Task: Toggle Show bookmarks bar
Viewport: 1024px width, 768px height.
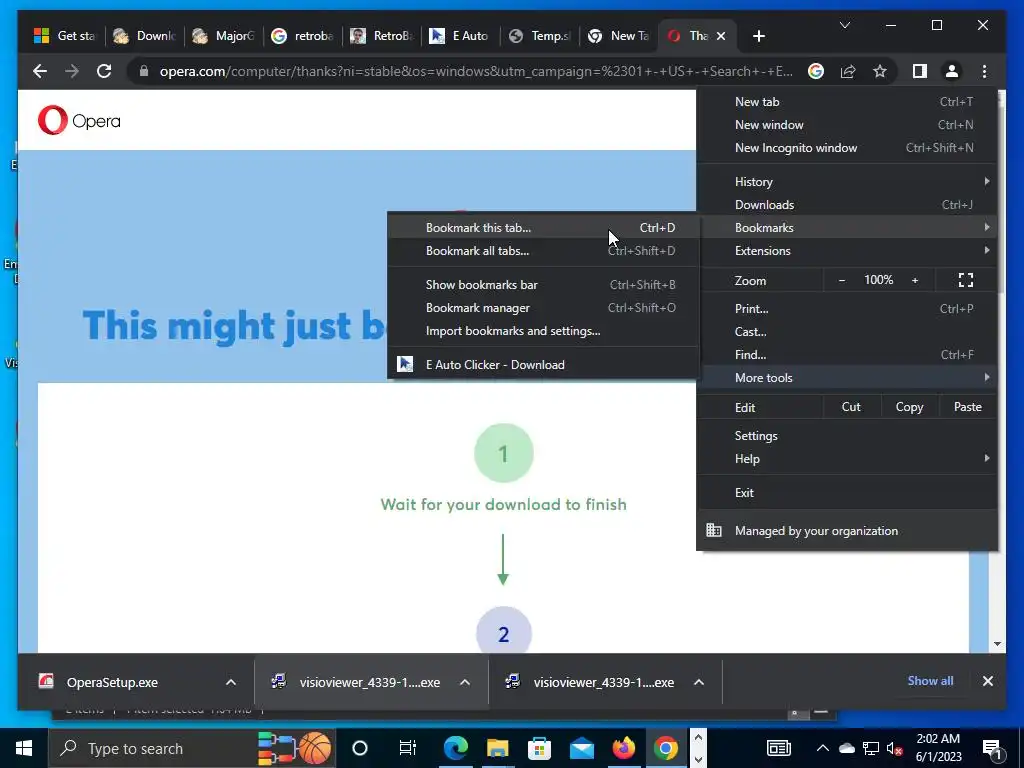Action: point(543,285)
